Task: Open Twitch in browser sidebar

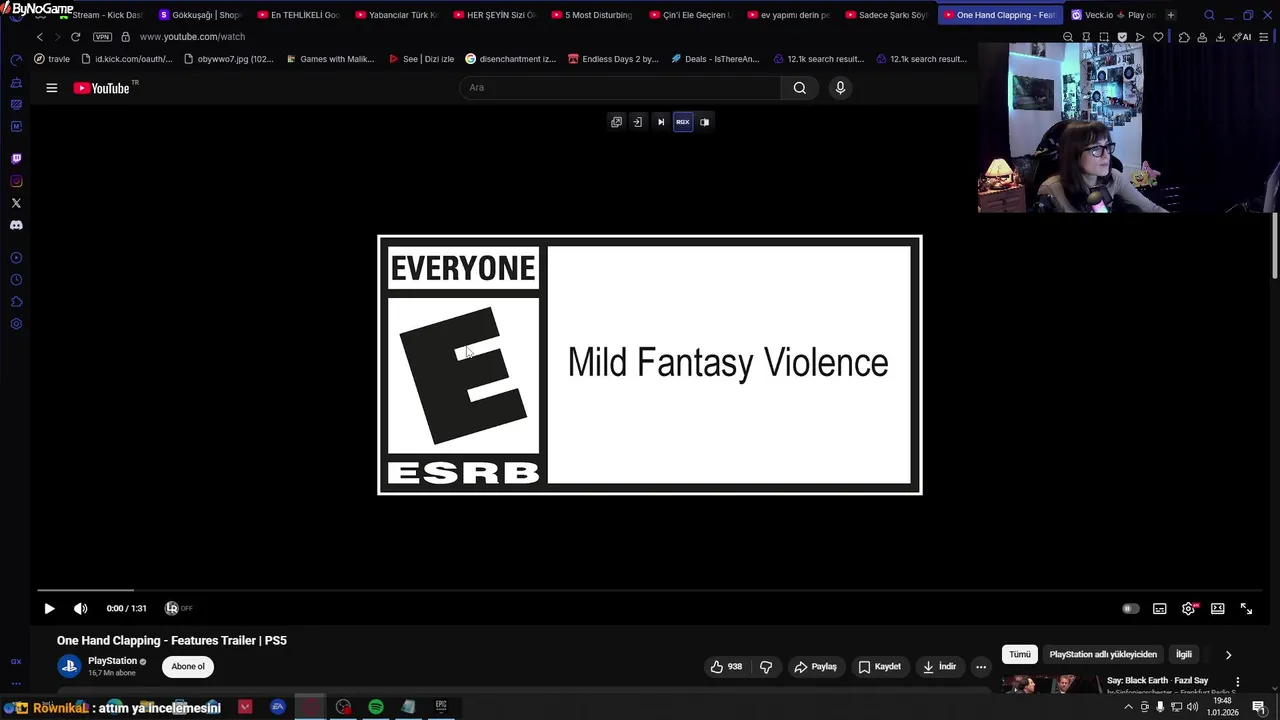Action: tap(16, 159)
